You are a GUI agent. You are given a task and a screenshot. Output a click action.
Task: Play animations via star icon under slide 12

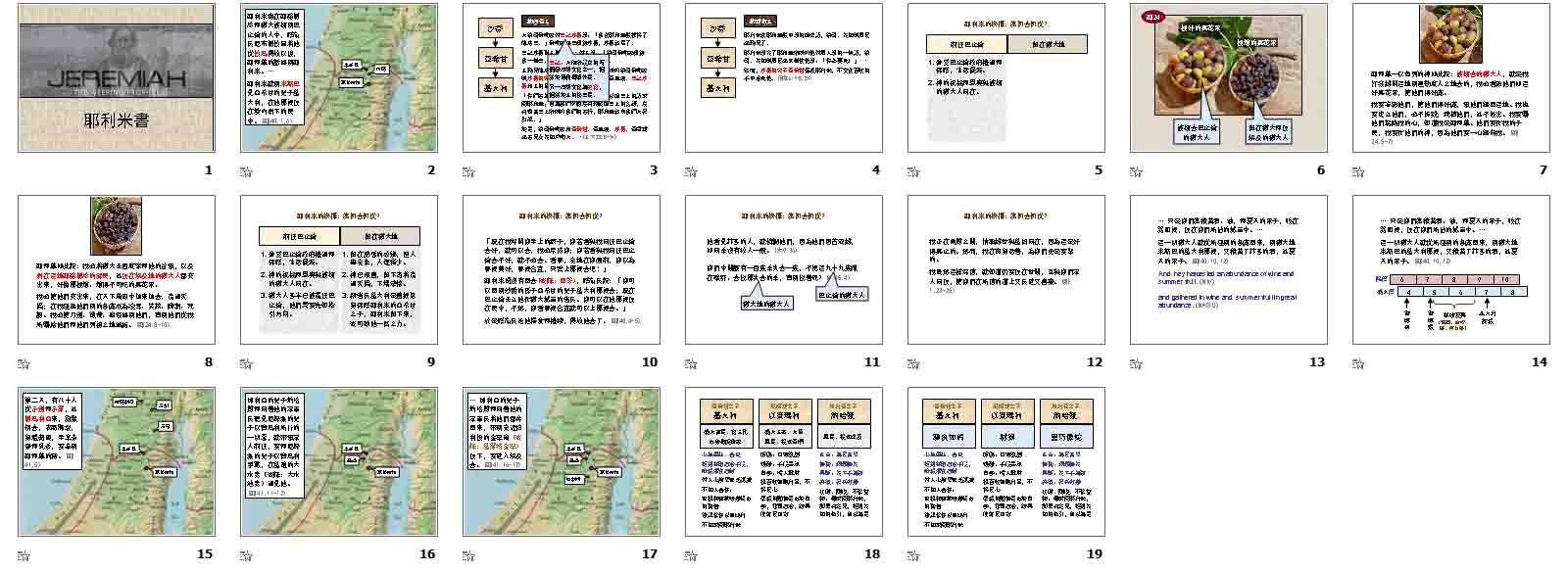pyautogui.click(x=913, y=363)
